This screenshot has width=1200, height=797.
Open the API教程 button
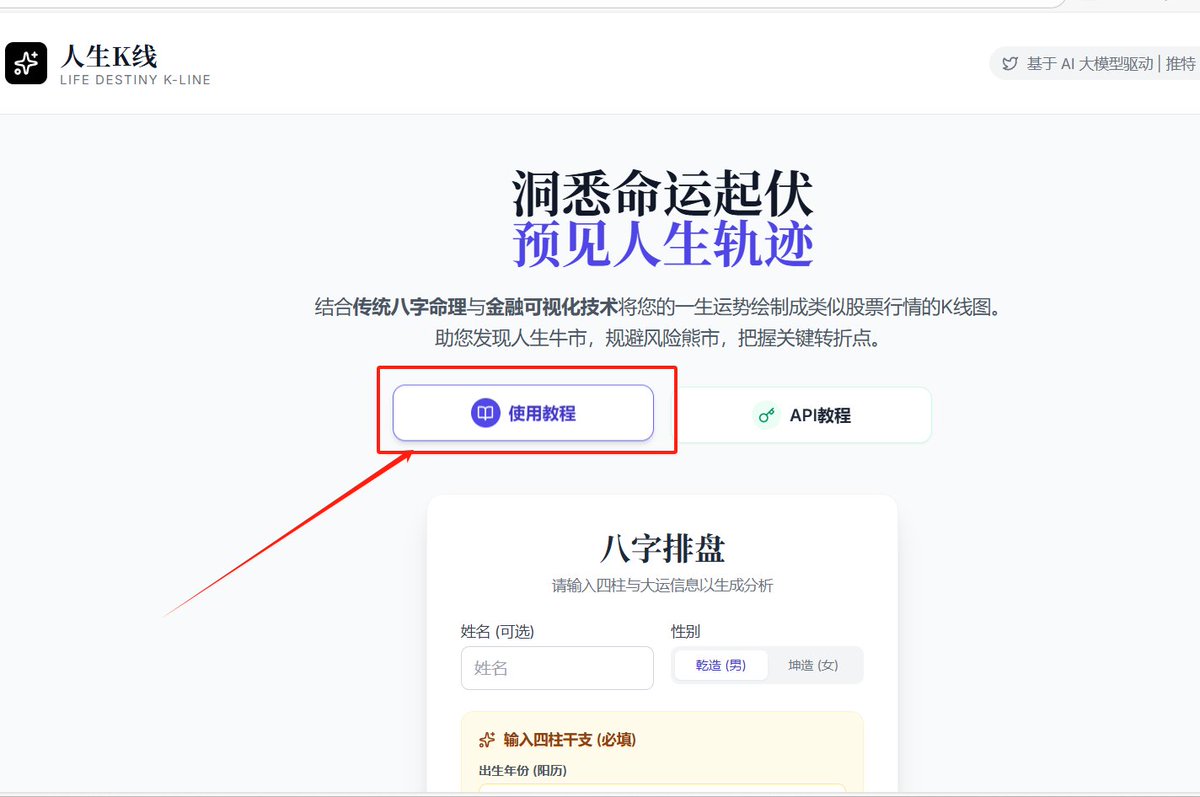[801, 415]
